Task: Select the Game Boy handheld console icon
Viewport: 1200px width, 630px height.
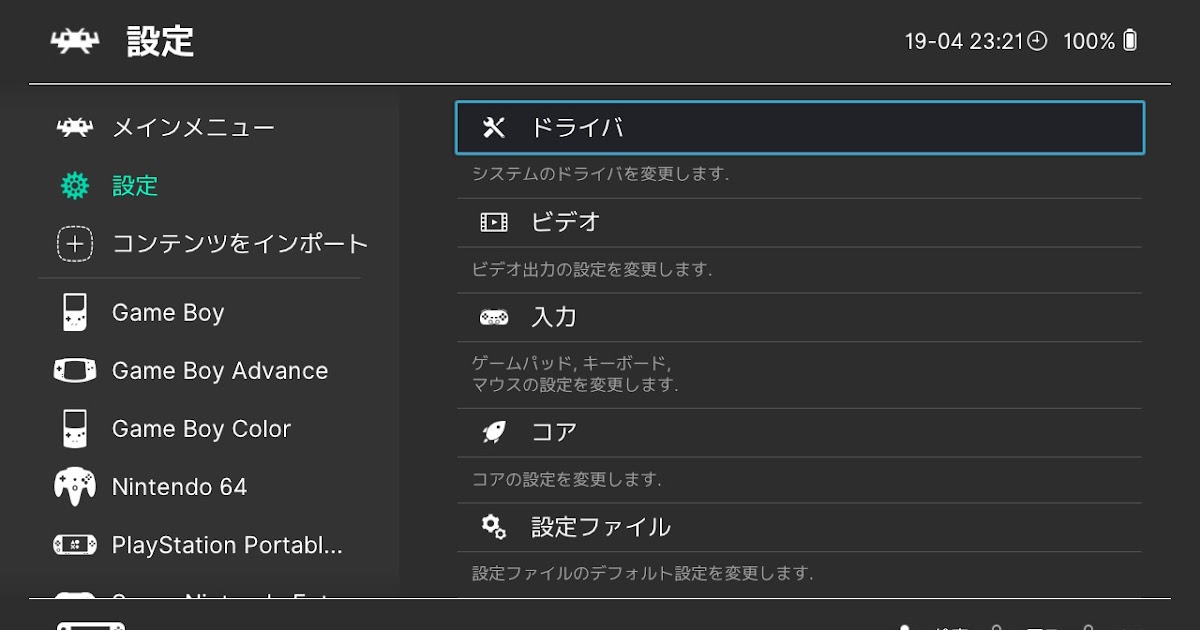Action: click(72, 312)
